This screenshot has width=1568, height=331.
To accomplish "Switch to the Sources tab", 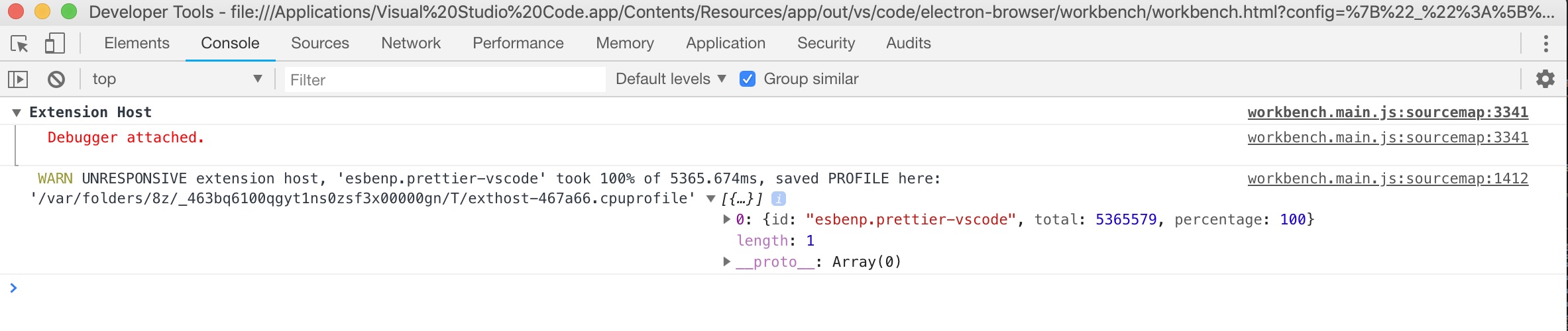I will [x=319, y=44].
